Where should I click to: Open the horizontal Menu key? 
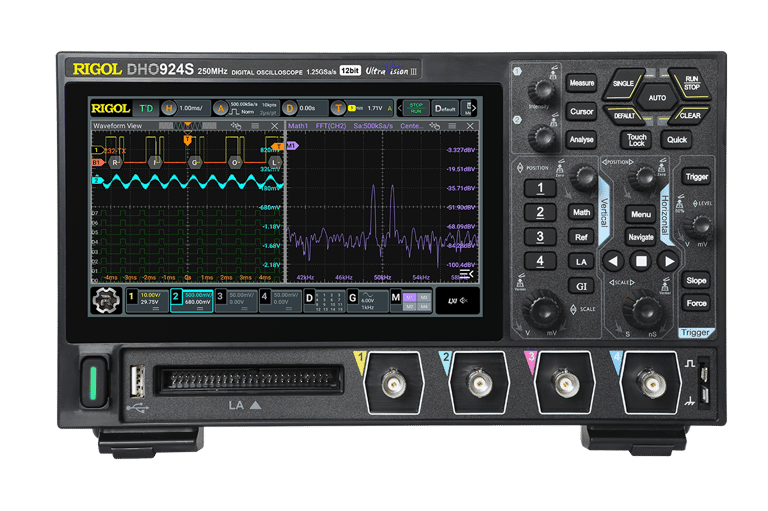click(641, 214)
